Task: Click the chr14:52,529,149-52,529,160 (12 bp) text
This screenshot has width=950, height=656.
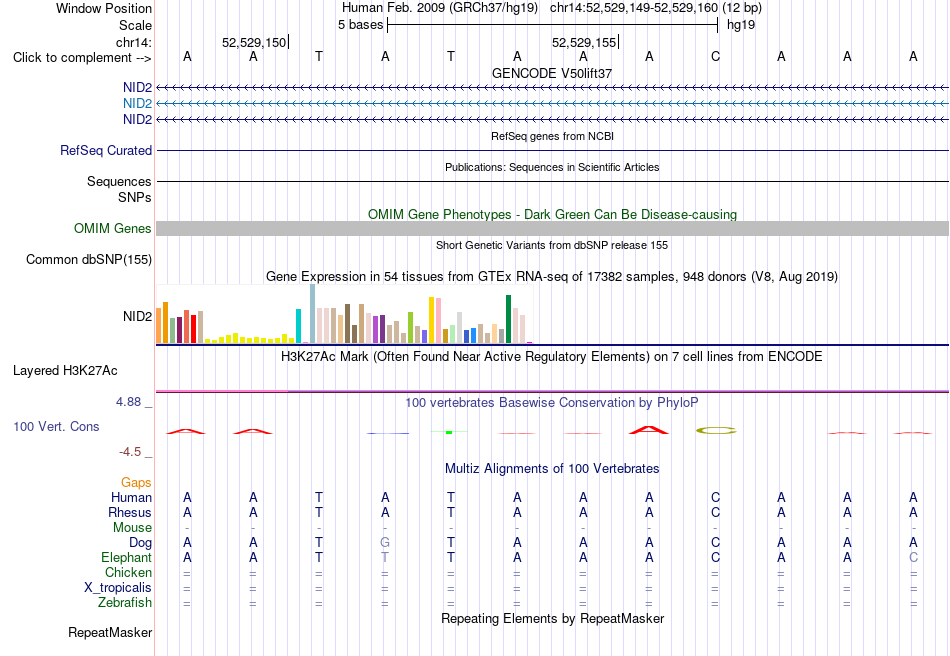Action: point(656,8)
